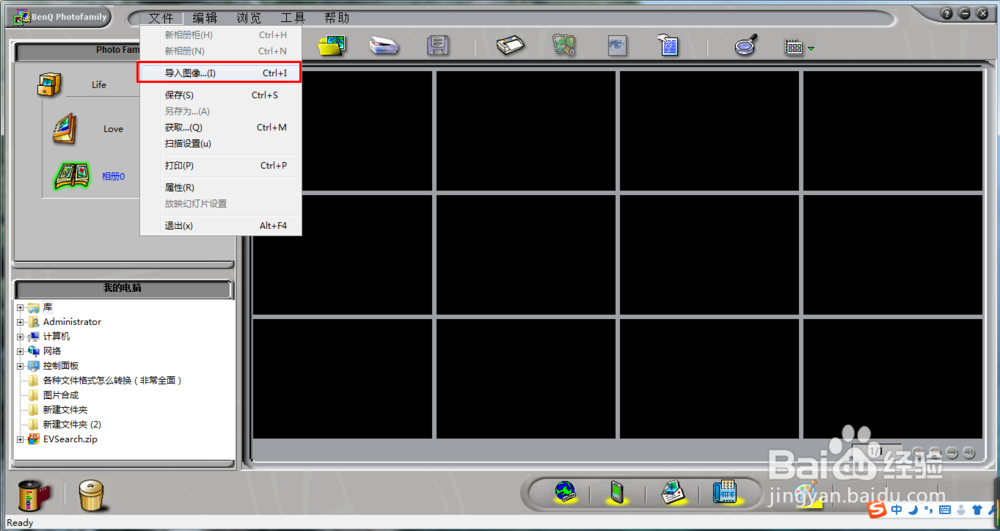Click the Ready status bar text

coord(20,523)
